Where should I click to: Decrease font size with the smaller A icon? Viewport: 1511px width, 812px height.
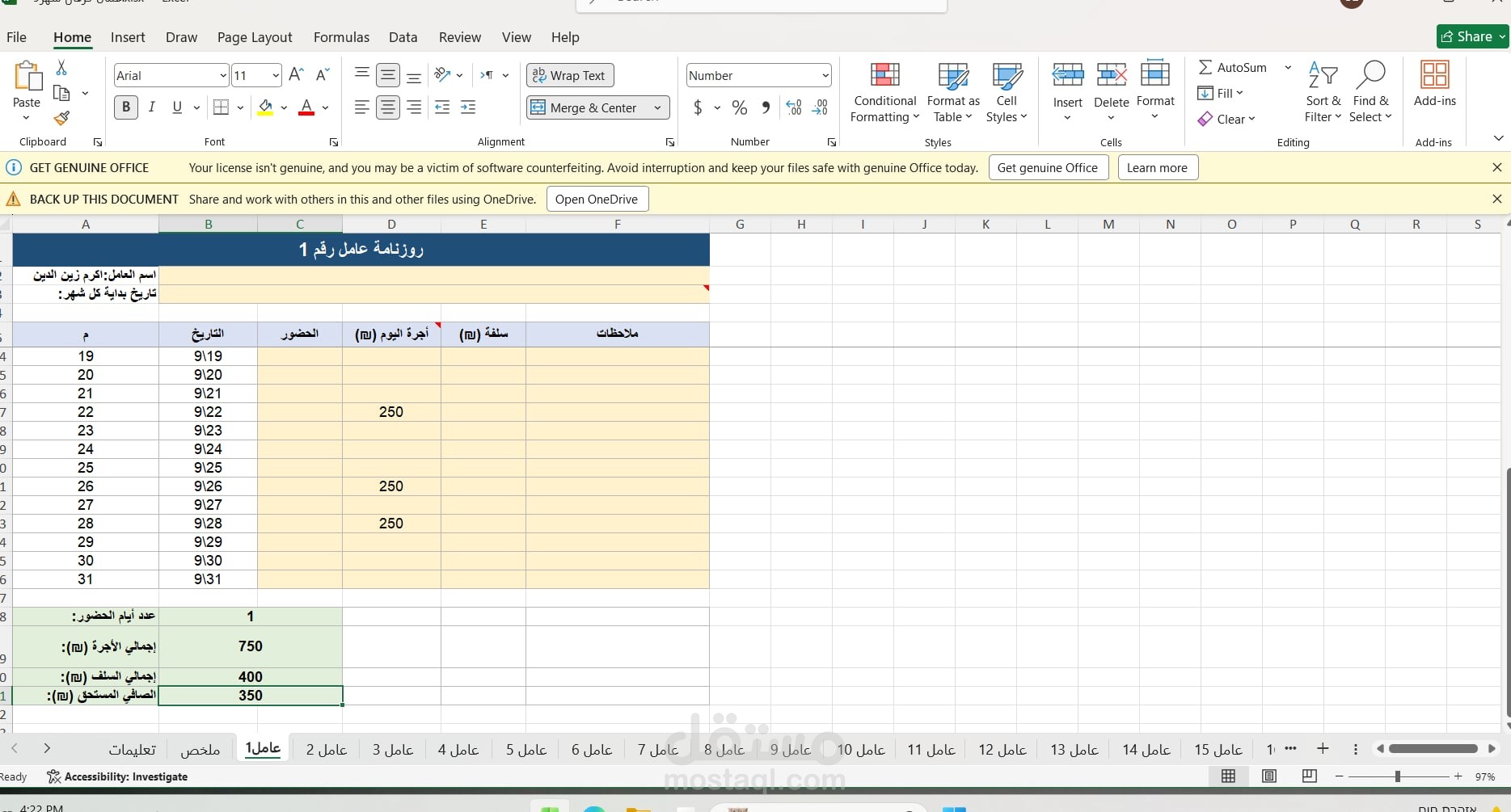tap(323, 75)
